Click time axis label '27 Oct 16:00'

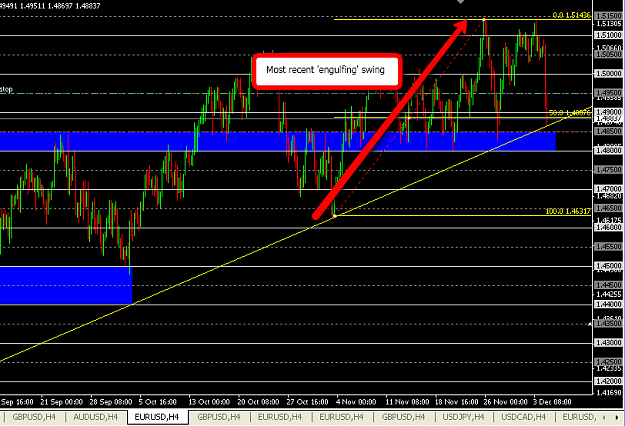pyautogui.click(x=307, y=402)
